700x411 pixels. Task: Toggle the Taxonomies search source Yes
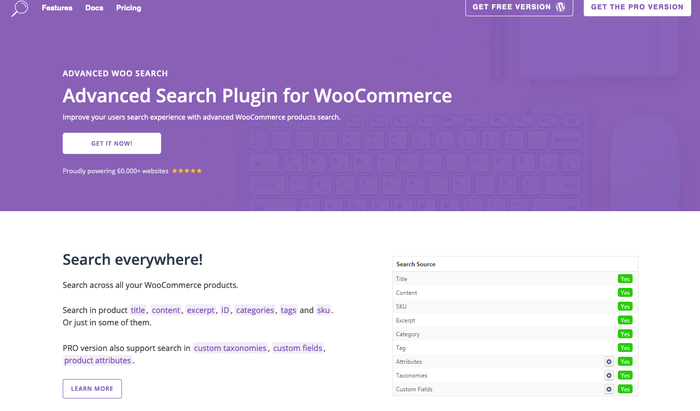tap(625, 375)
